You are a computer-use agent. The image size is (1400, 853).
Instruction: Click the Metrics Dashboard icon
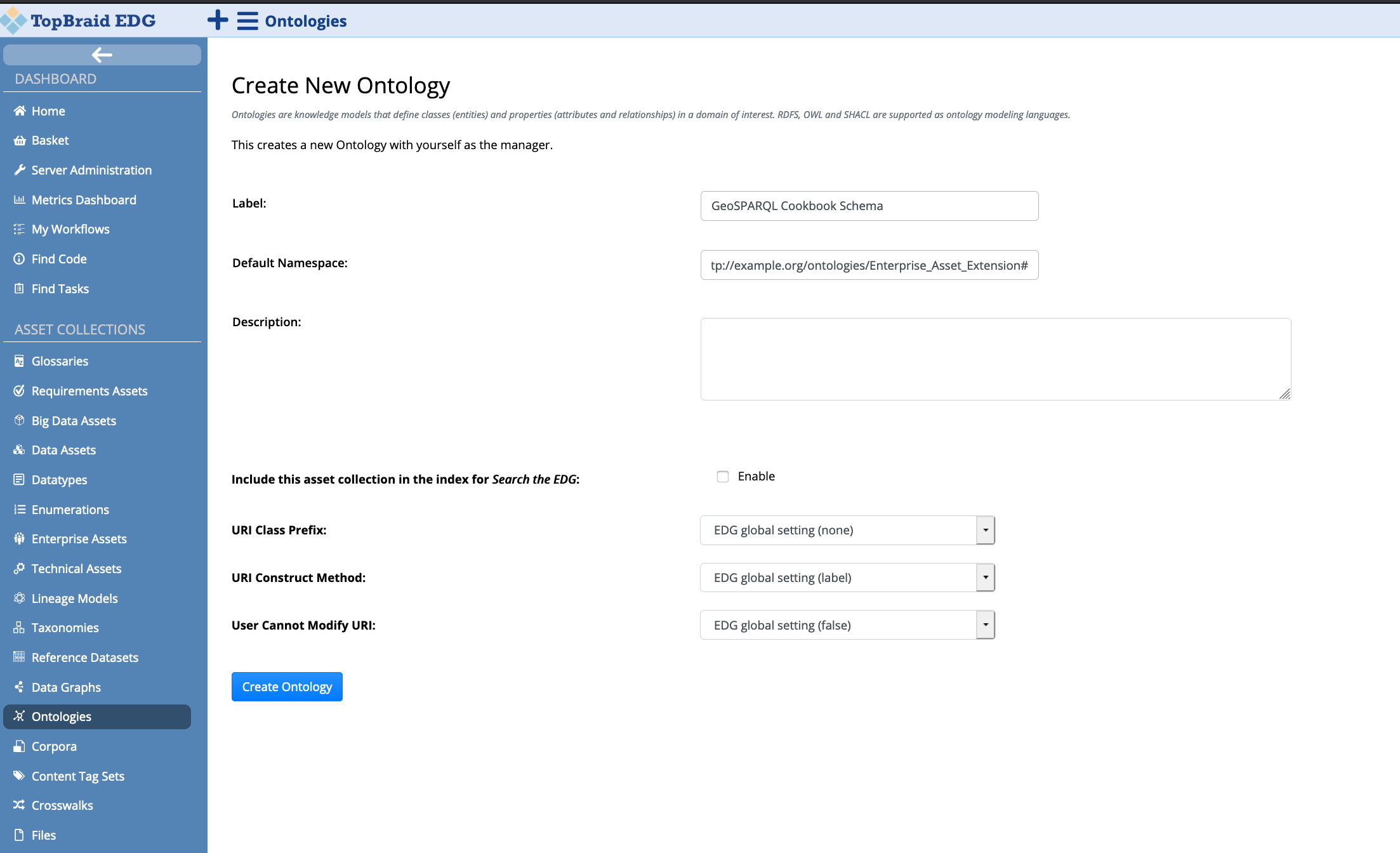(20, 199)
